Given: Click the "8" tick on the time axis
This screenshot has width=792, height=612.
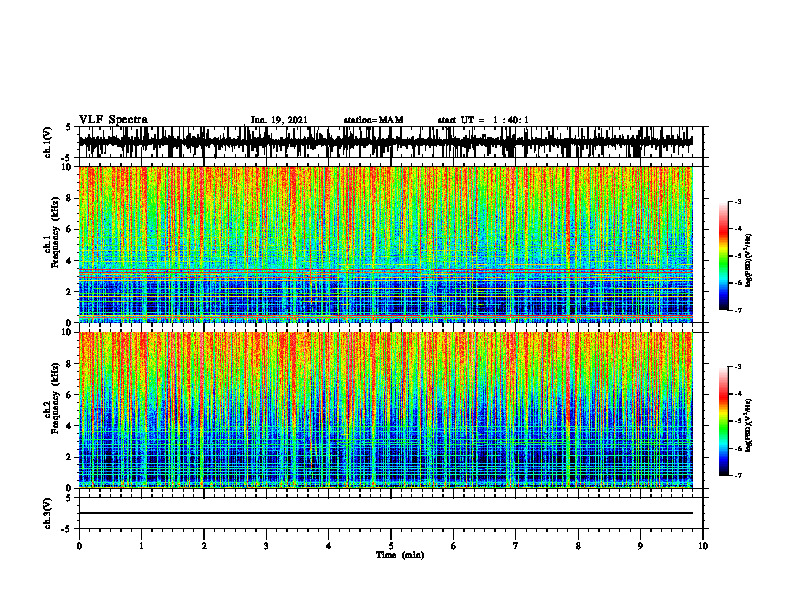Looking at the screenshot, I should click(578, 546).
